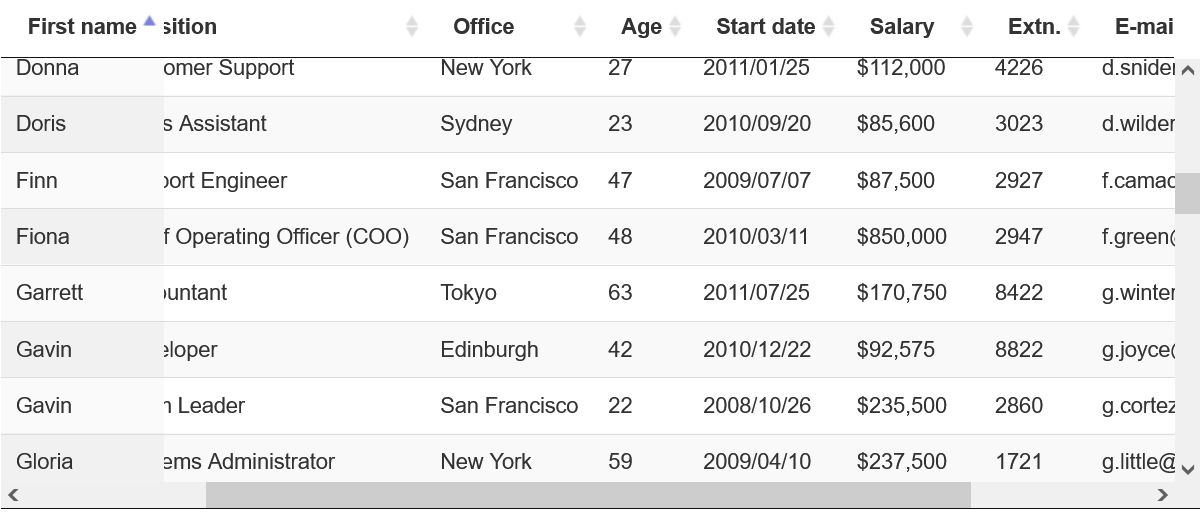Click the vertical scrollbar thumb
1200x515 pixels.
click(x=1187, y=193)
